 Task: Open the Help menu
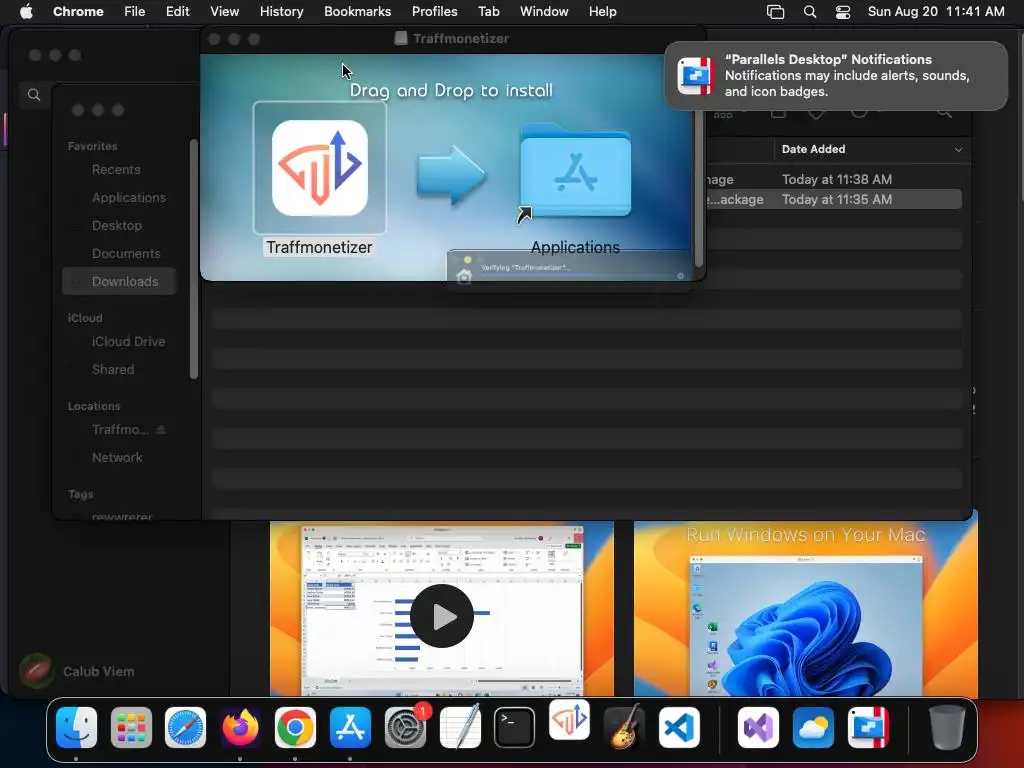(602, 12)
